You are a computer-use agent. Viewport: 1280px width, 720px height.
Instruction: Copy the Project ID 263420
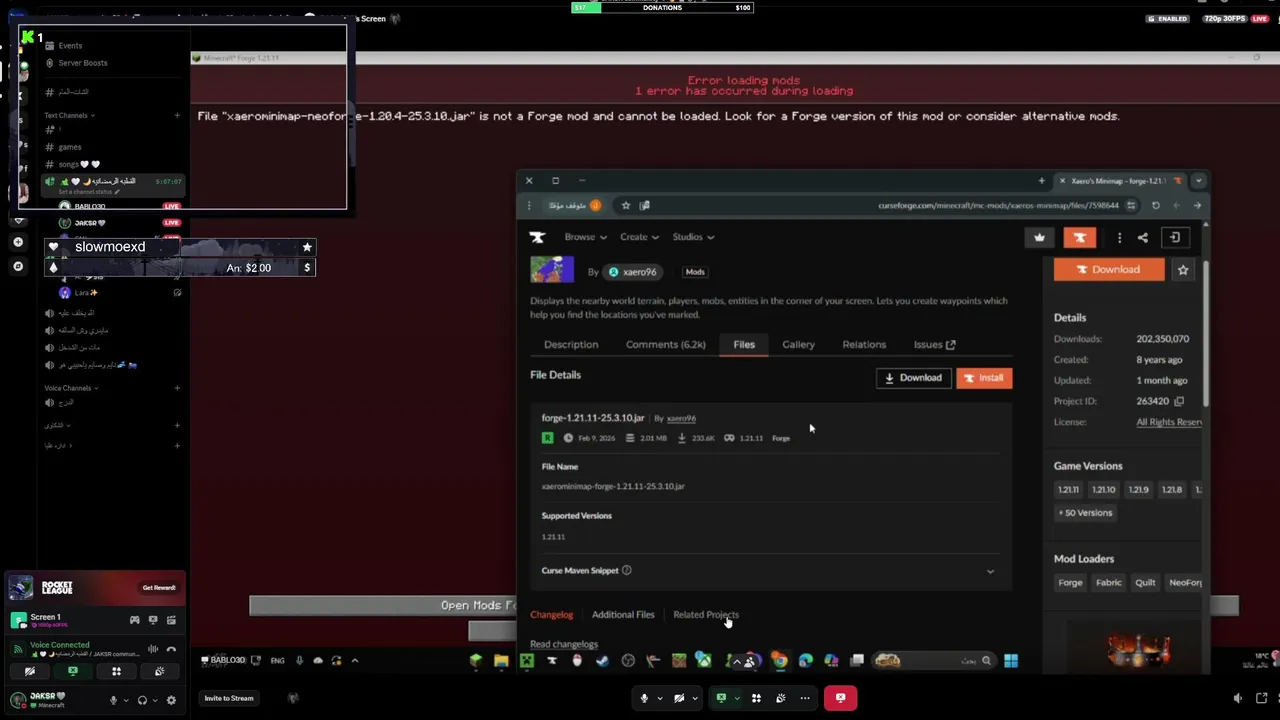pos(1179,401)
